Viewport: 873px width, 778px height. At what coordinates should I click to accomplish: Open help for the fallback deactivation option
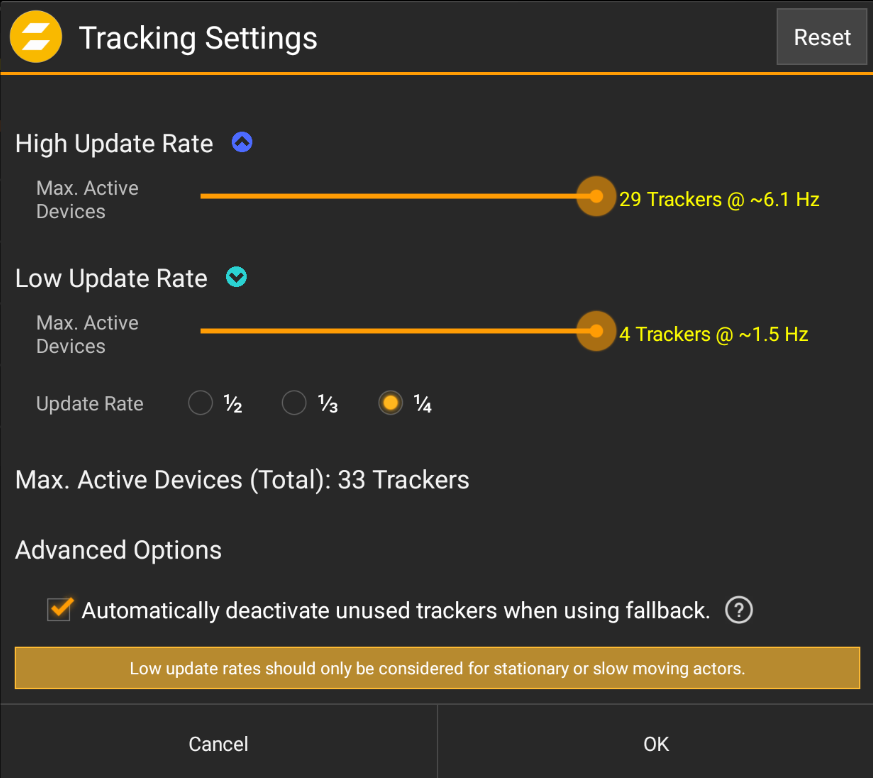point(738,610)
